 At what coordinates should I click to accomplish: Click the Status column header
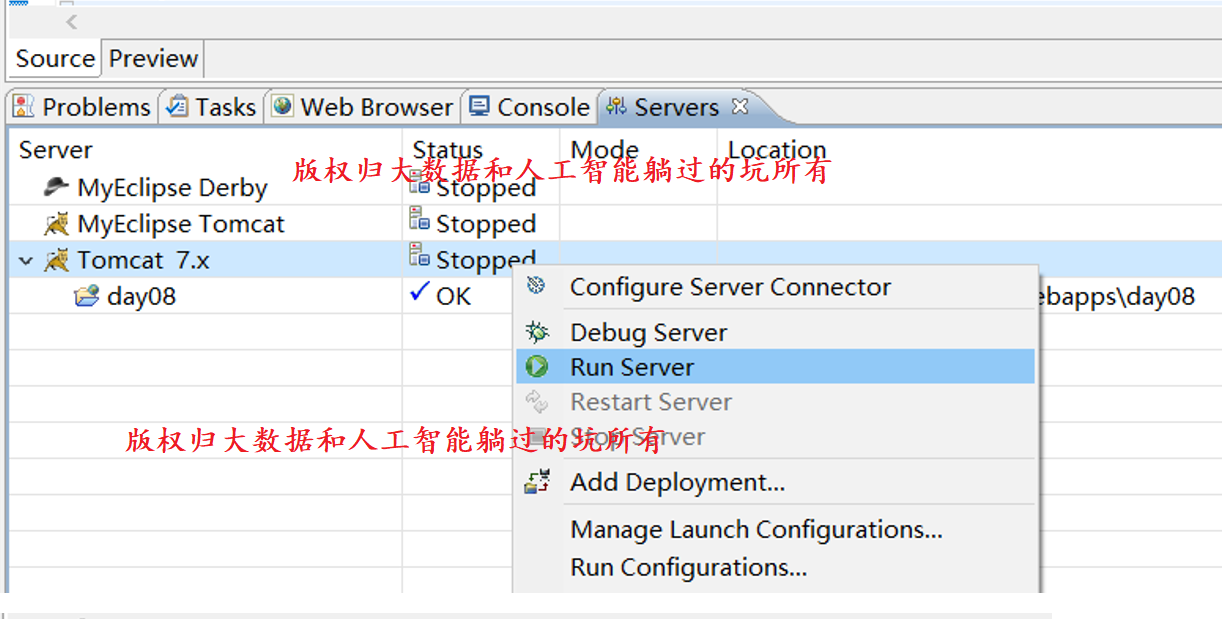pyautogui.click(x=447, y=150)
